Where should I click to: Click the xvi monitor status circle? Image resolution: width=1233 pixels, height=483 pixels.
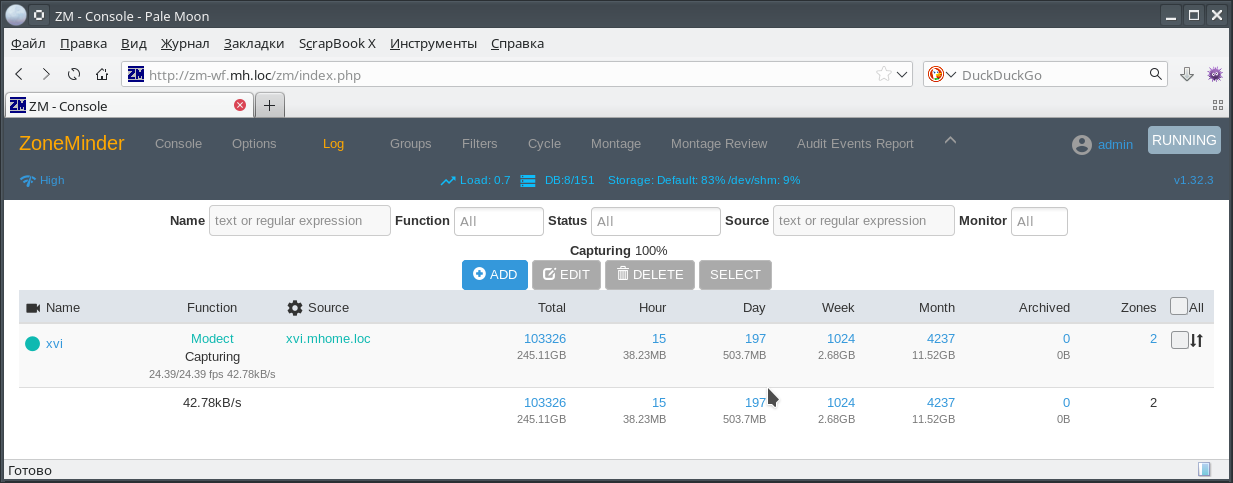(32, 344)
